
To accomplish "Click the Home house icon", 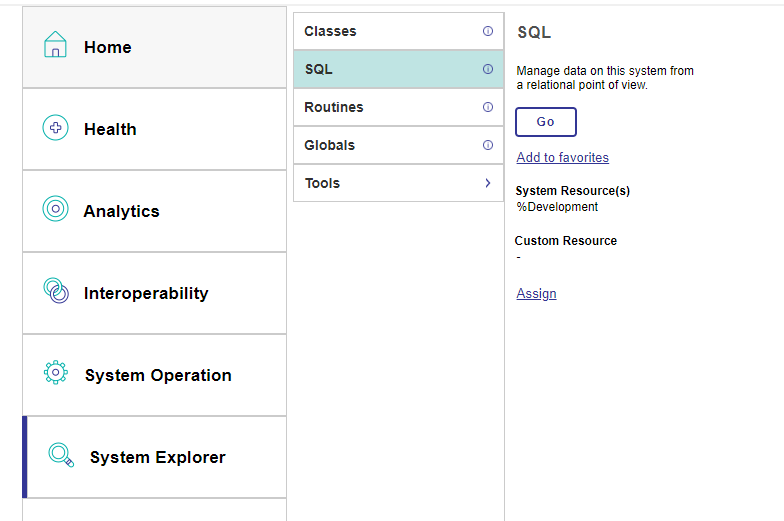I will click(55, 44).
